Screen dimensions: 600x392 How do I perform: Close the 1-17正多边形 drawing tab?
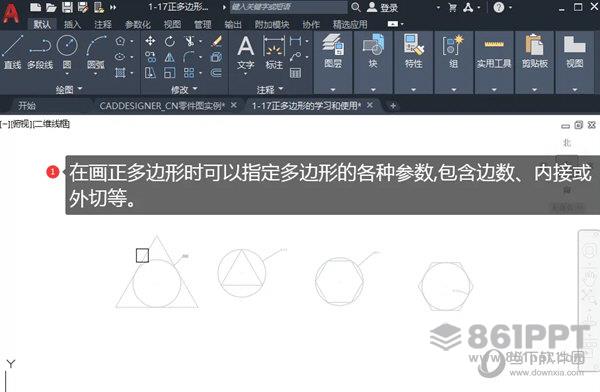coord(370,105)
